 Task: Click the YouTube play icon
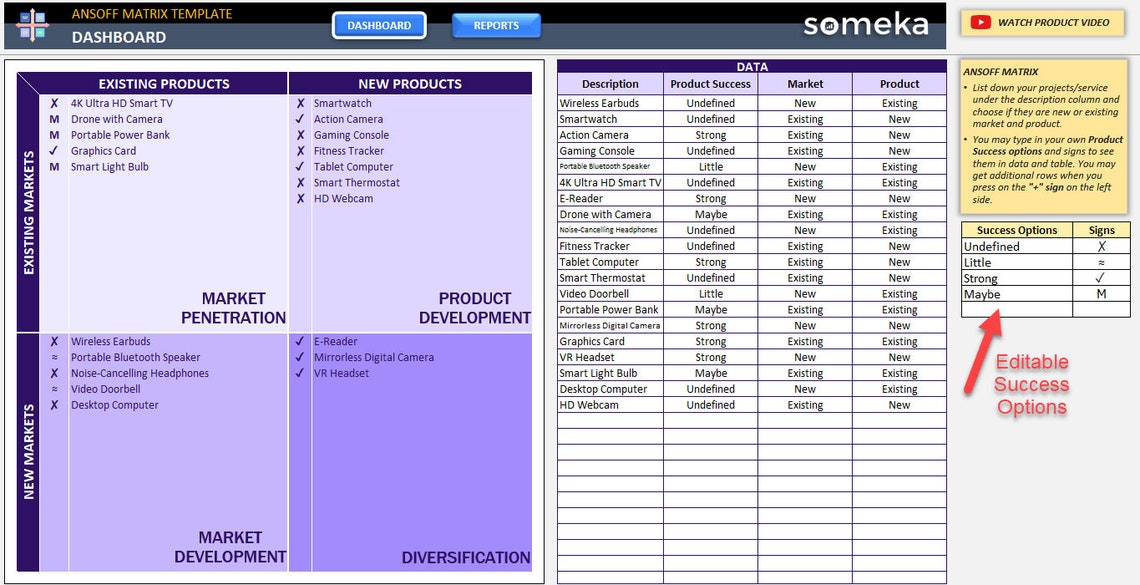click(980, 23)
